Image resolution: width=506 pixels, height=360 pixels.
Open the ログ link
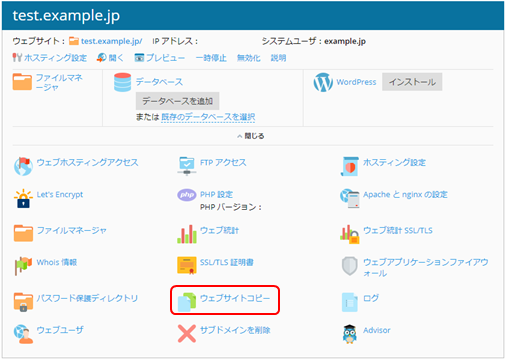pyautogui.click(x=371, y=298)
